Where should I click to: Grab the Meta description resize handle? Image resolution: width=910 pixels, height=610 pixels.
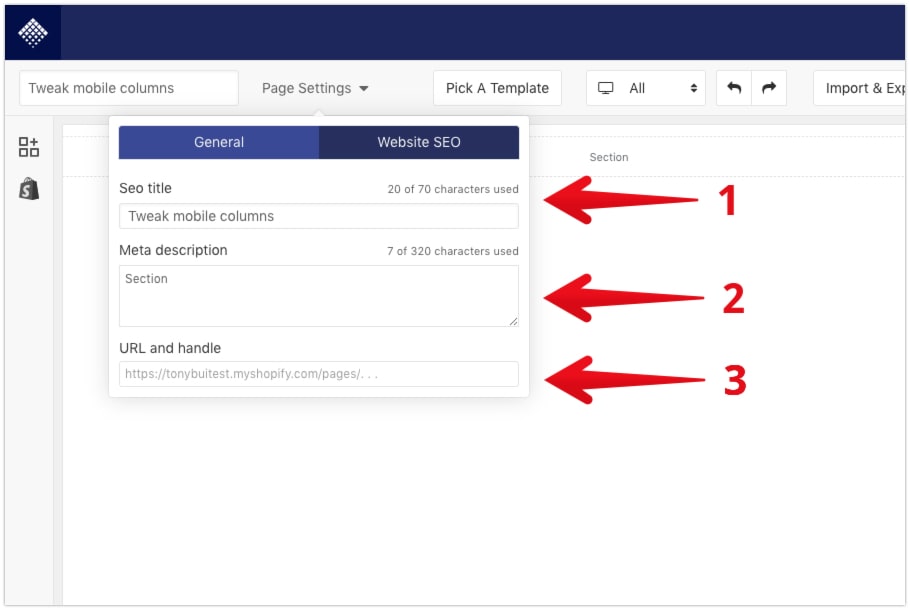tap(513, 321)
